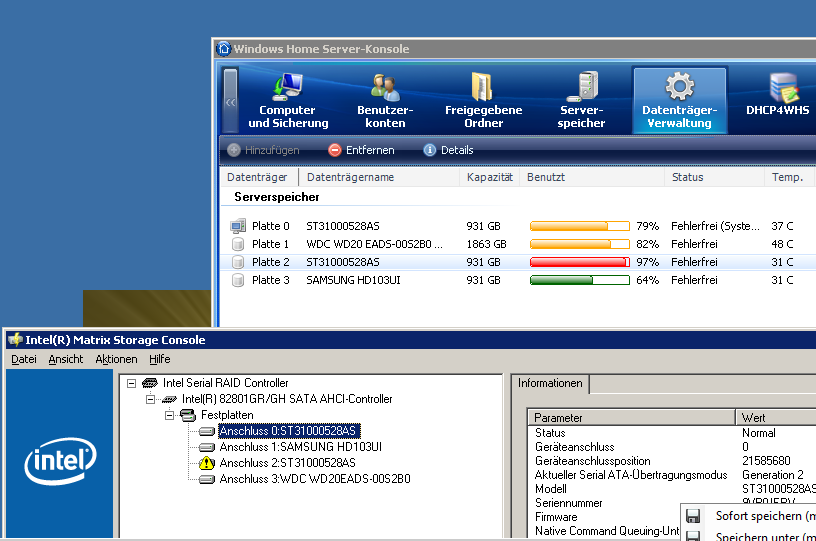Click the Anschluss 1 drive icon
816x541 pixels.
(x=207, y=447)
